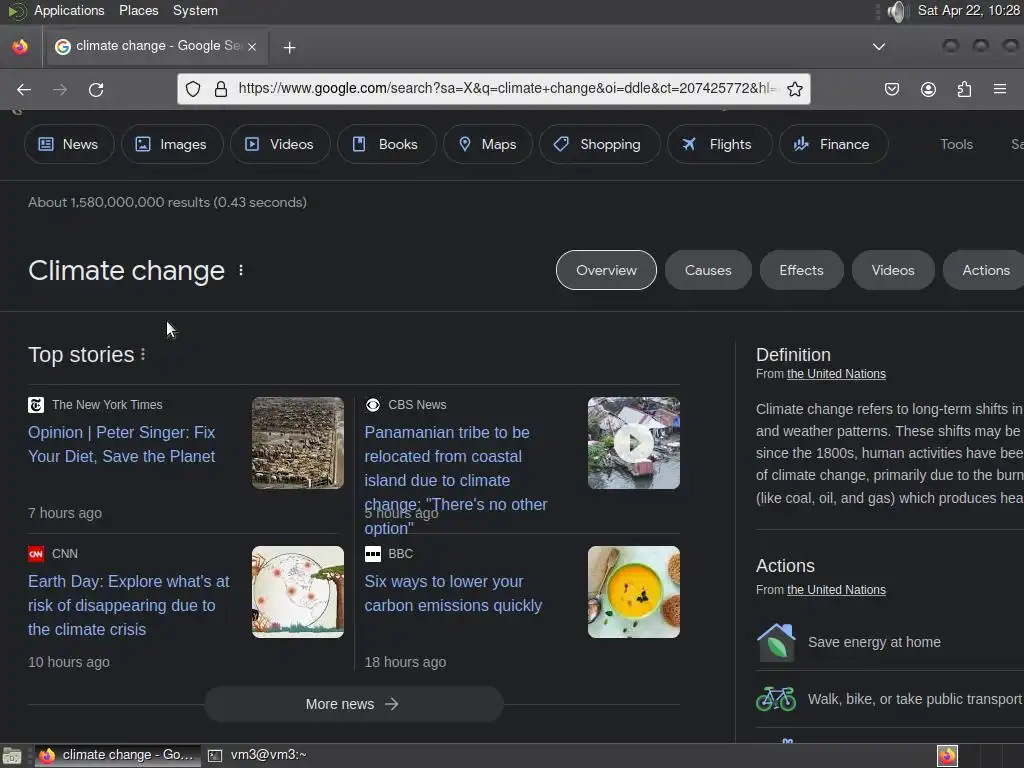Viewport: 1024px width, 768px height.
Task: Click the address bar URL field
Action: click(506, 88)
